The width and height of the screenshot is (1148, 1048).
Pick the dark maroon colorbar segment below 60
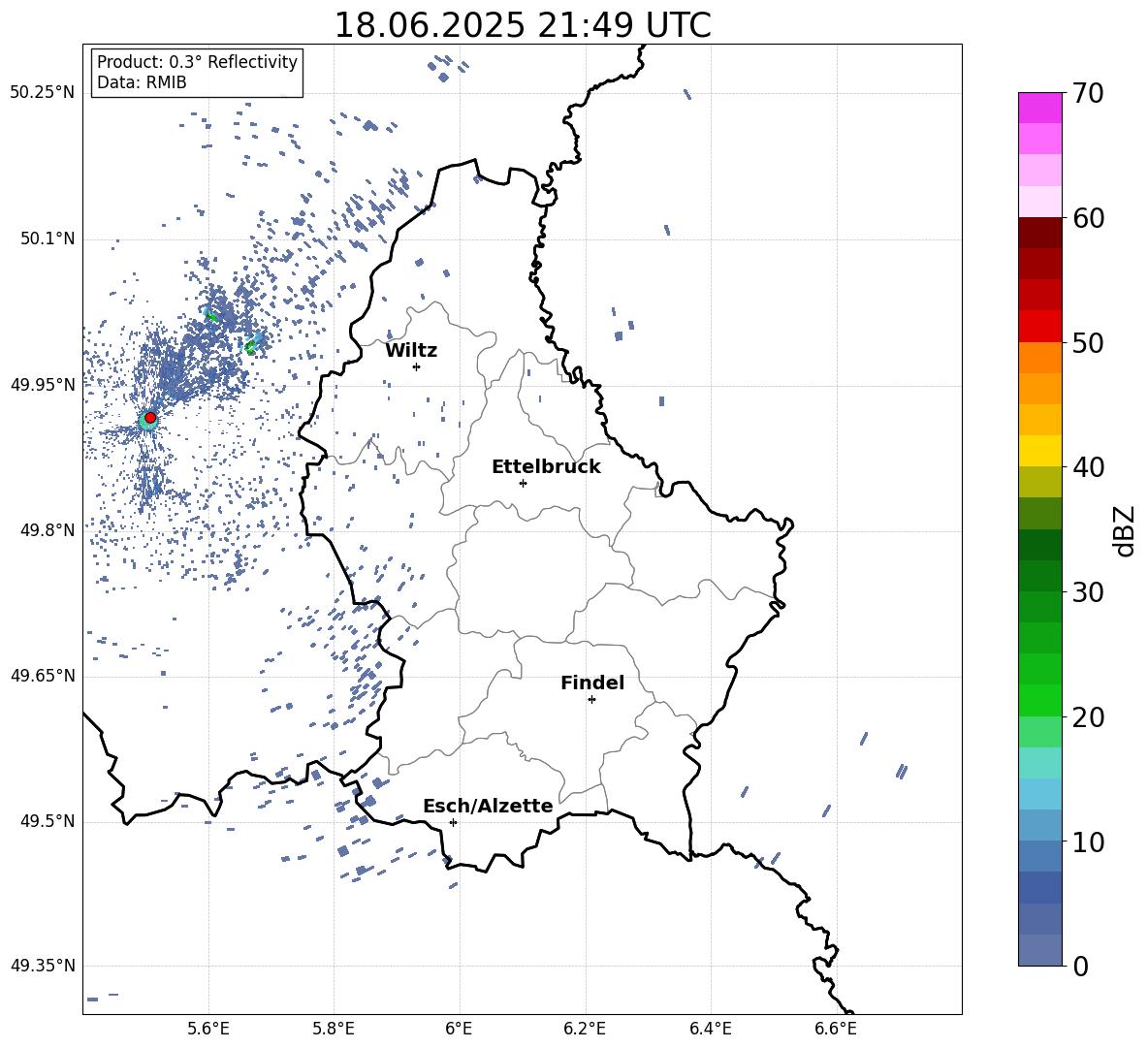pos(1039,233)
